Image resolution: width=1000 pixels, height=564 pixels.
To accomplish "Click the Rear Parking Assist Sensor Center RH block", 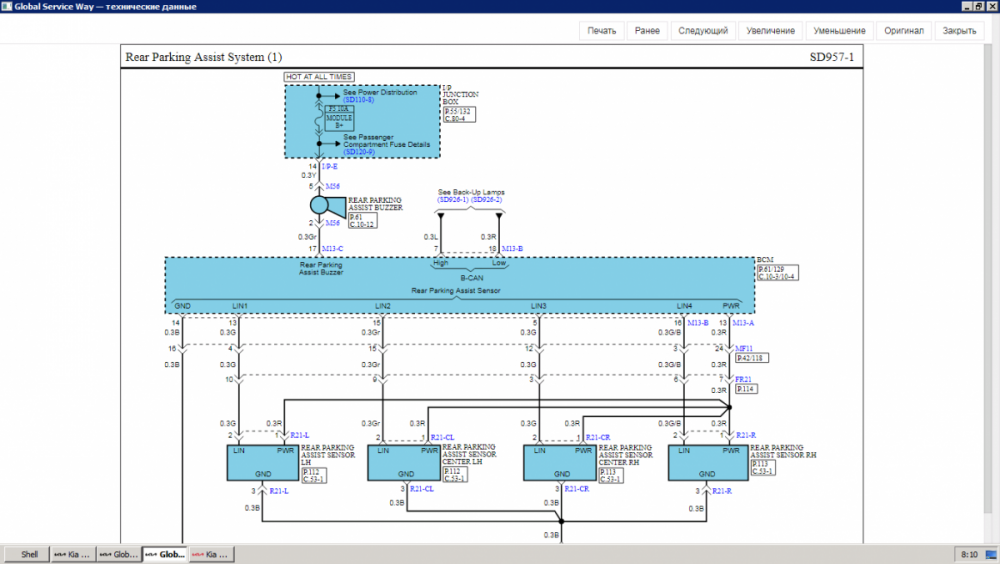I will point(561,463).
